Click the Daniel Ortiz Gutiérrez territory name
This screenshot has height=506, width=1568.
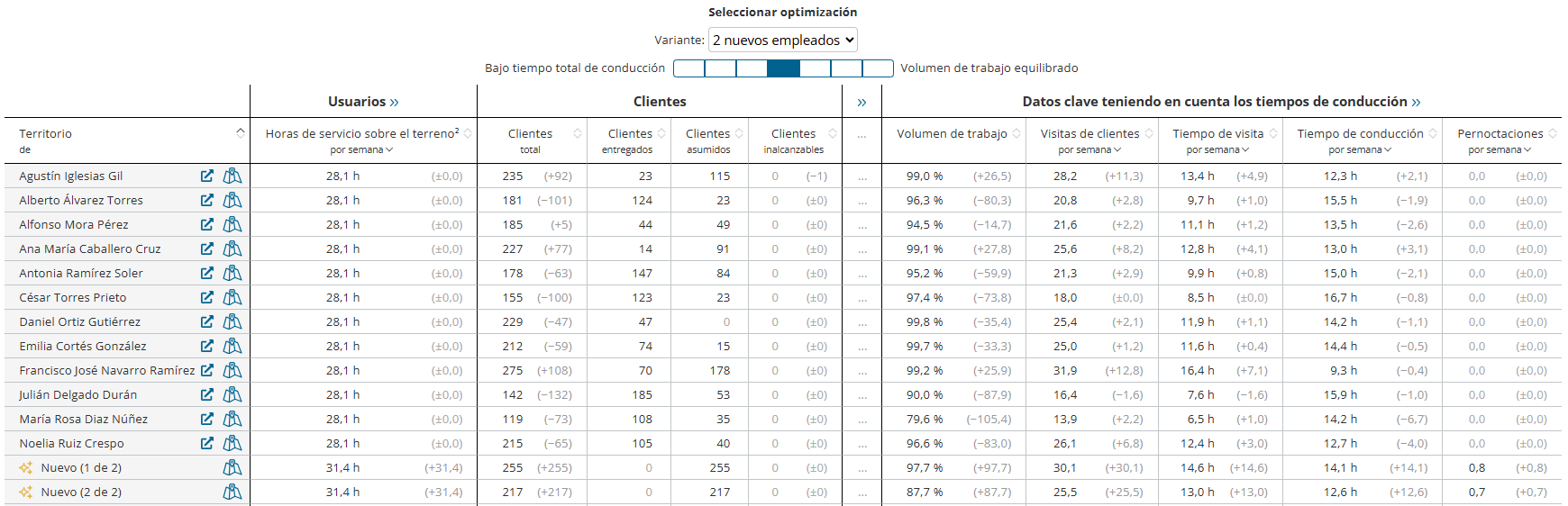pyautogui.click(x=80, y=321)
